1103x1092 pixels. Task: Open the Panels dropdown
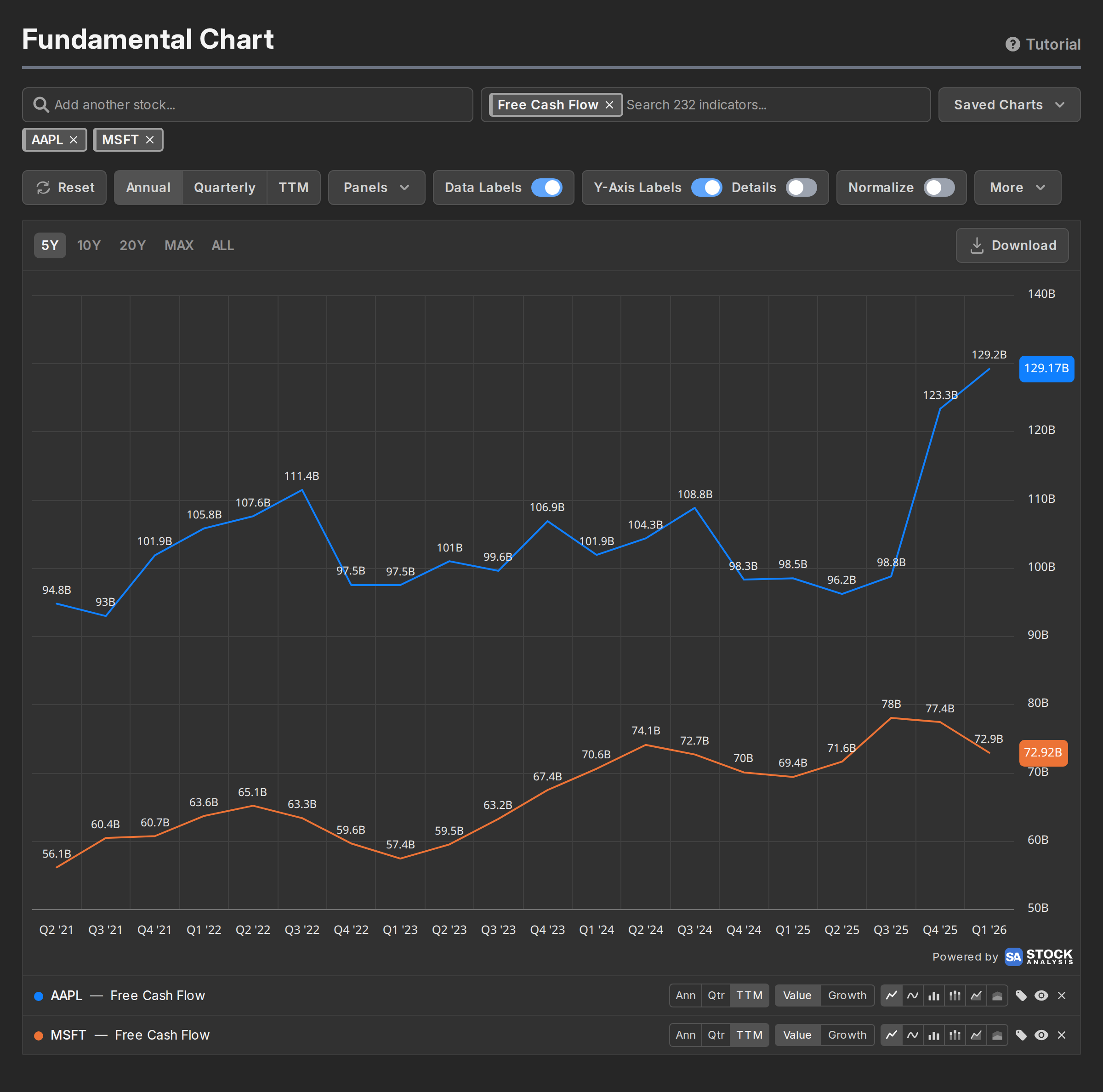(376, 188)
